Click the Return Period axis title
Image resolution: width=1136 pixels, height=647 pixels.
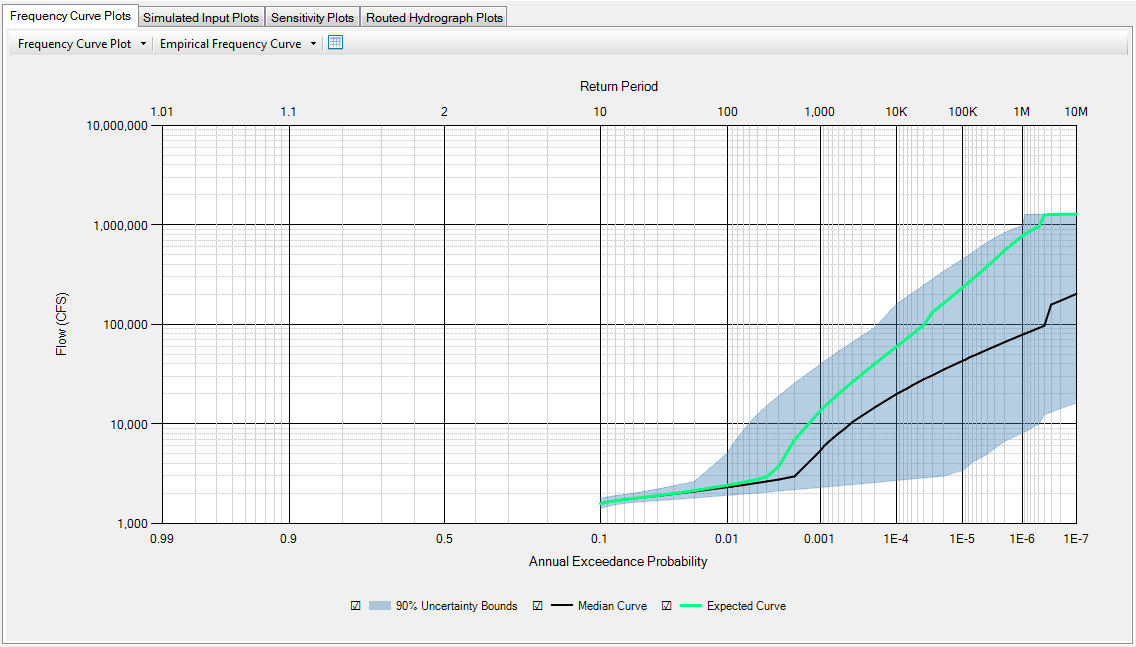point(620,87)
